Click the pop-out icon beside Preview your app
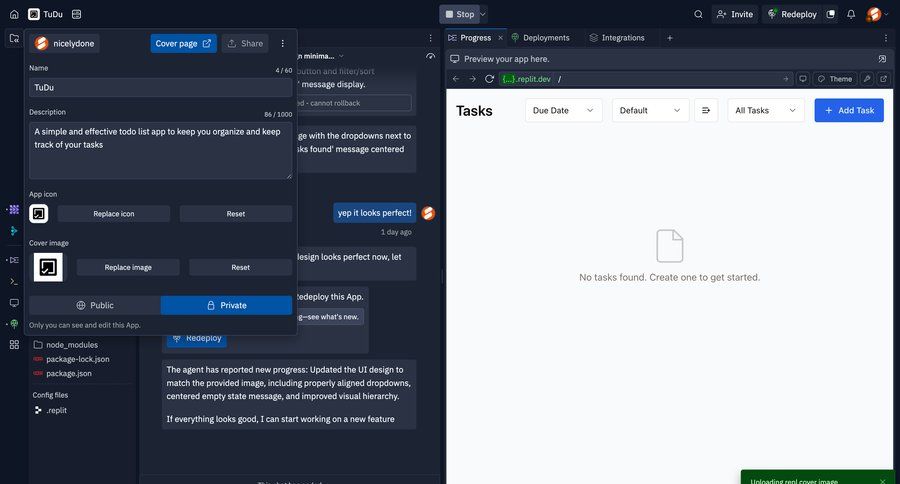The width and height of the screenshot is (900, 484). (x=882, y=59)
